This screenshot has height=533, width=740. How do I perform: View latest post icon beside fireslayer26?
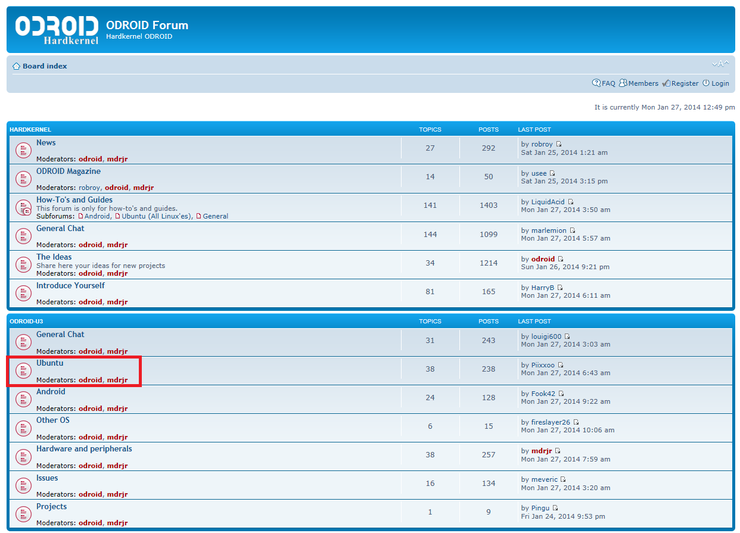click(x=576, y=422)
